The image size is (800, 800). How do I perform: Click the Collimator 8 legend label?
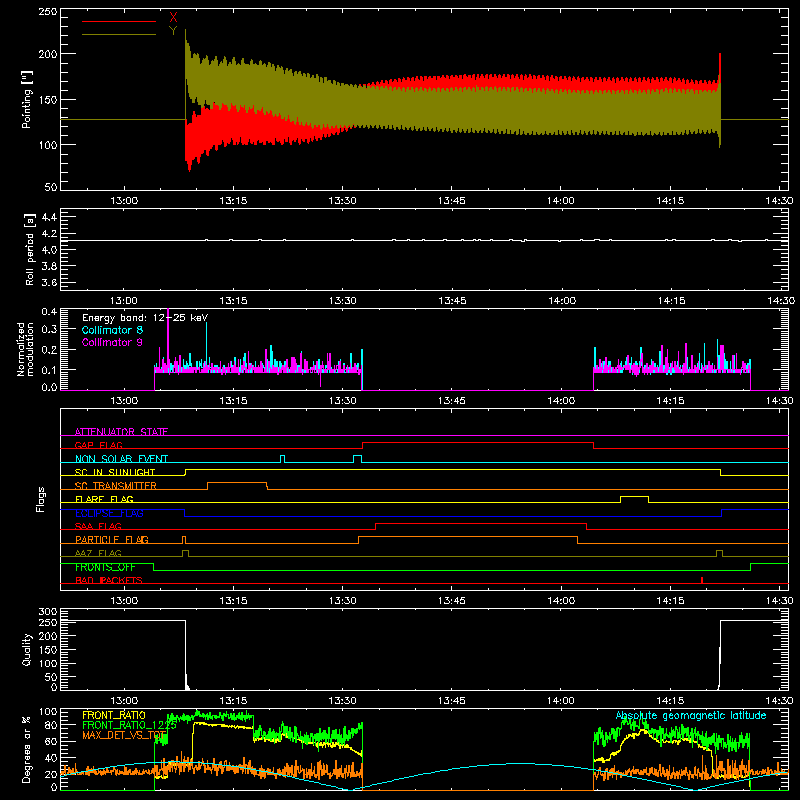112,330
